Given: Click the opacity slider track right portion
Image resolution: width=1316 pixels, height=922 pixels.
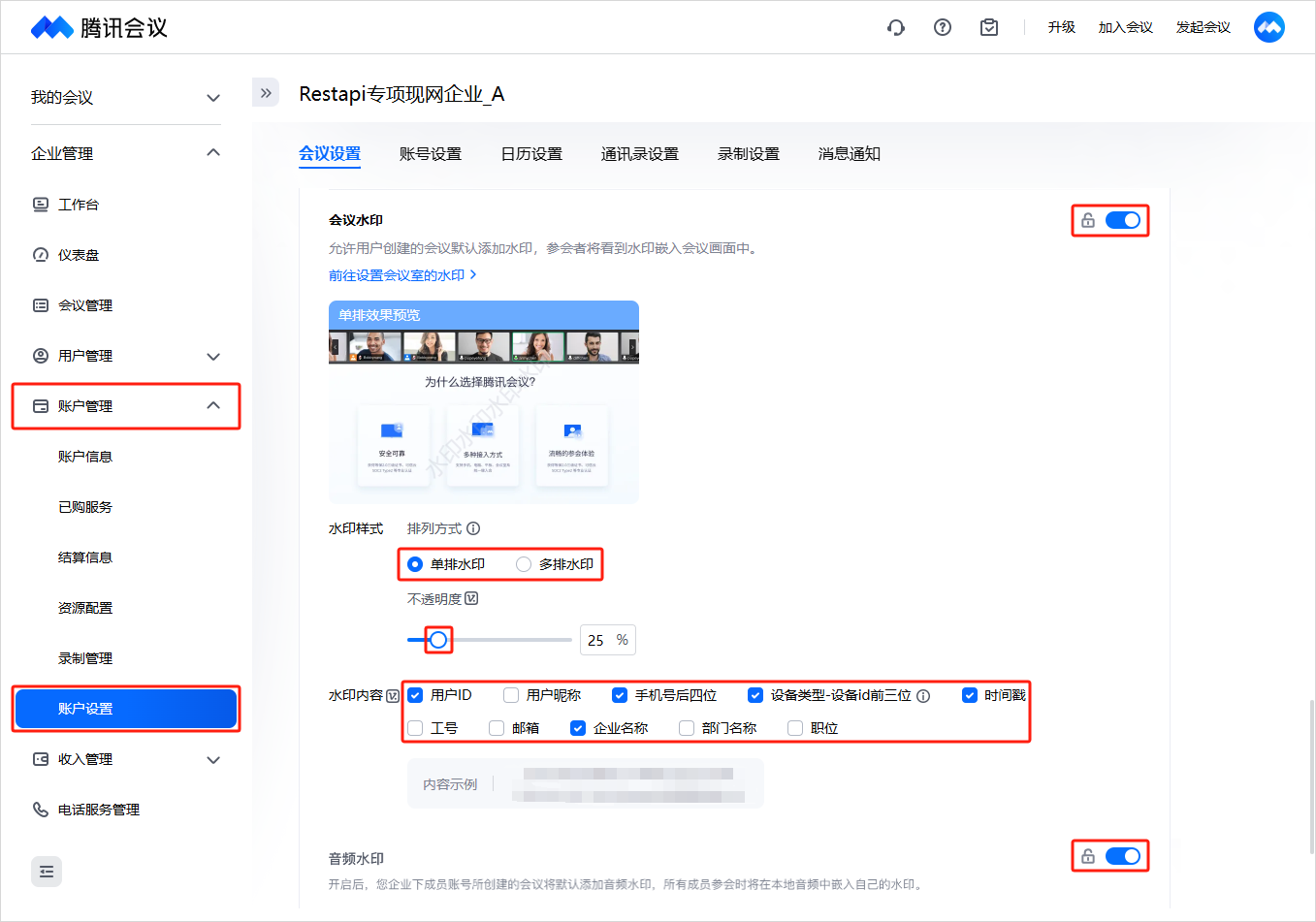Looking at the screenshot, I should 510,640.
